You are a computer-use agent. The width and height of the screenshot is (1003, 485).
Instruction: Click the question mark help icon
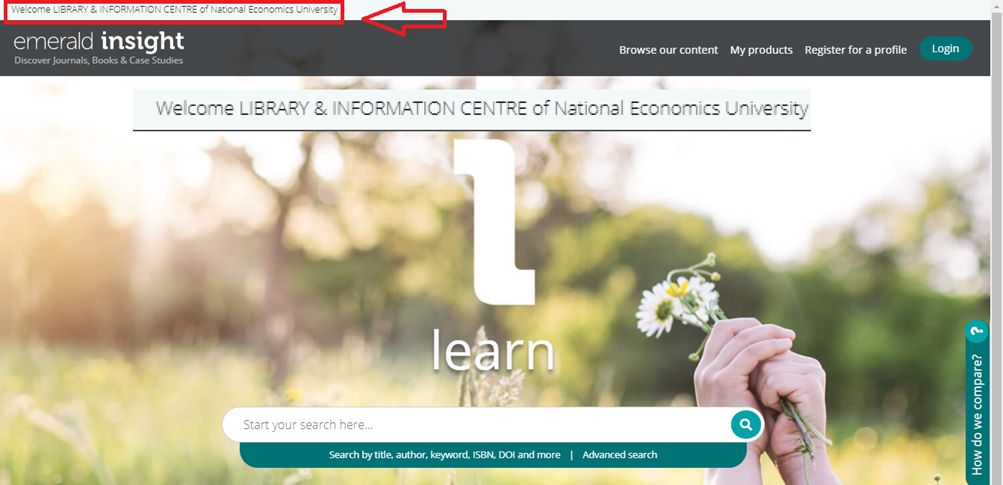(x=977, y=331)
